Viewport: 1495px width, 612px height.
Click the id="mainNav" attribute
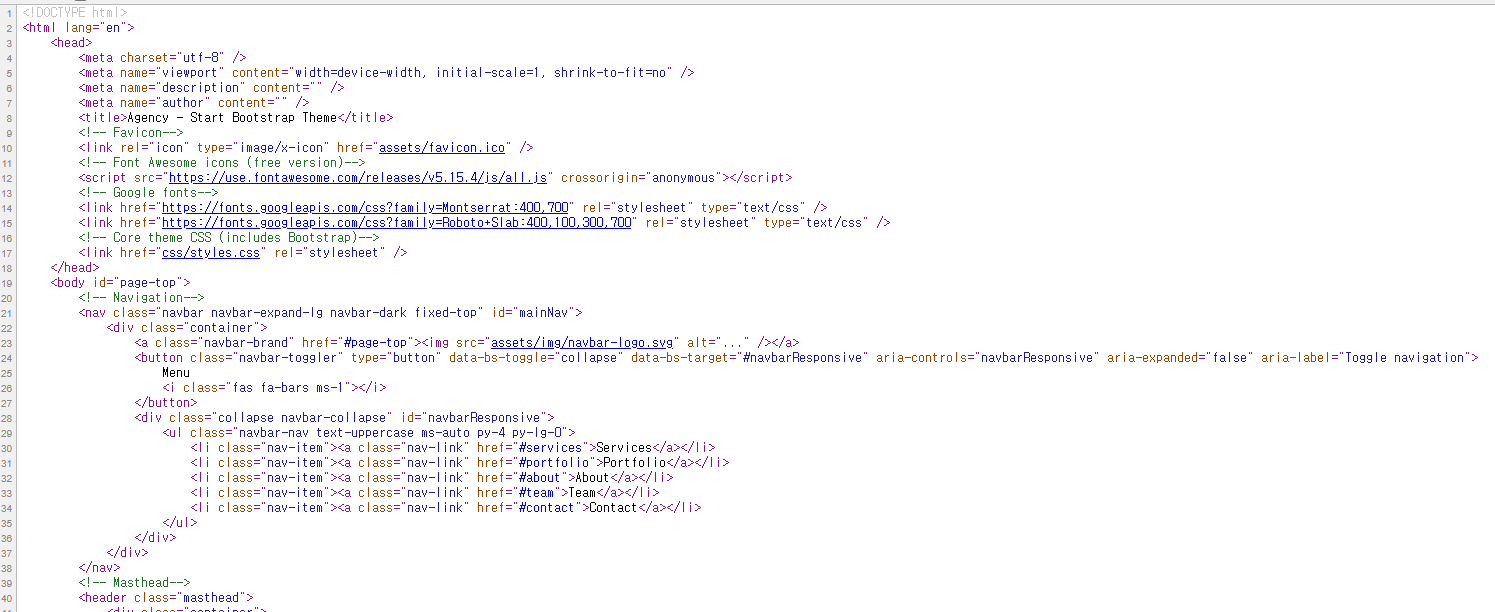[532, 313]
